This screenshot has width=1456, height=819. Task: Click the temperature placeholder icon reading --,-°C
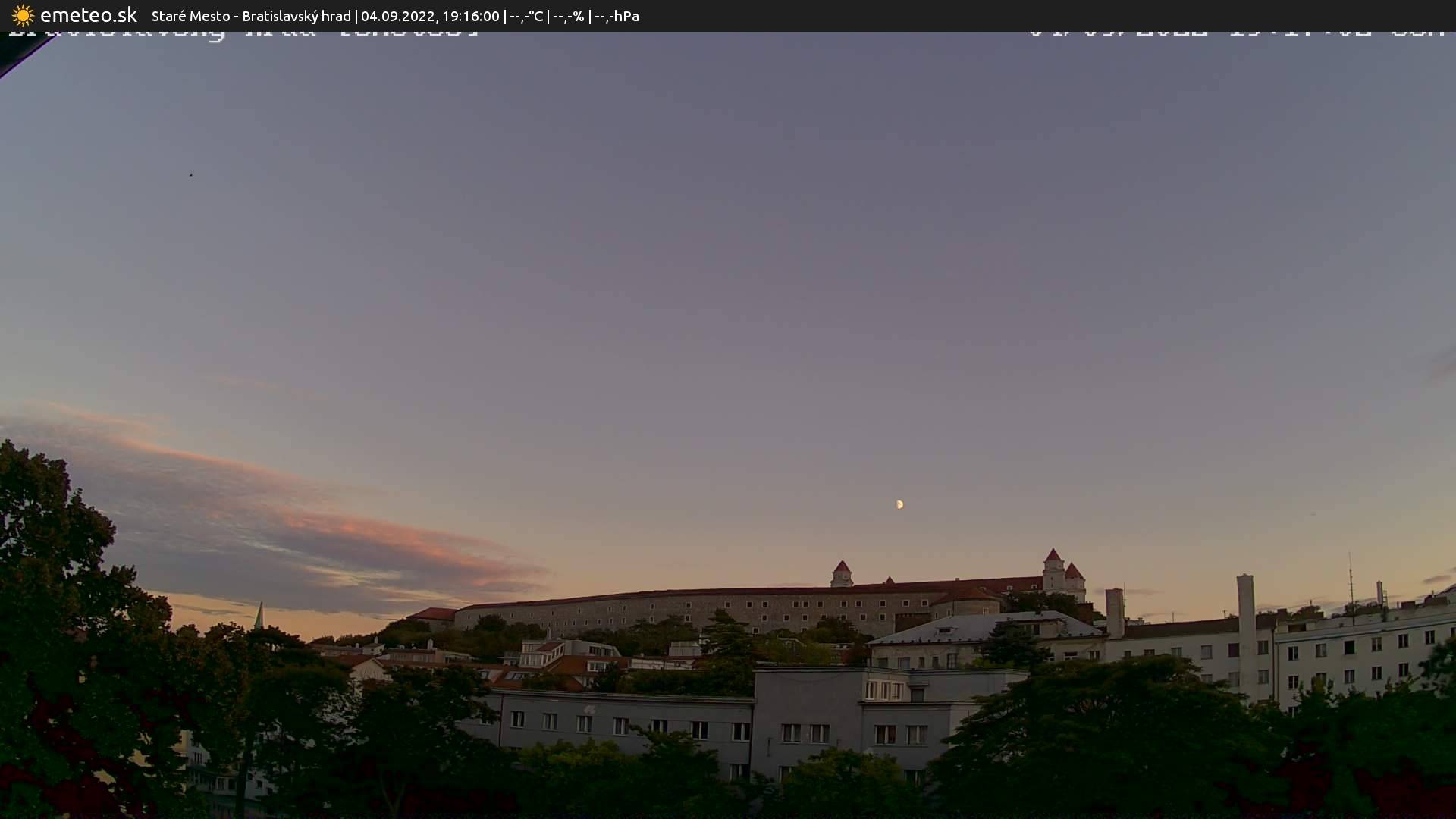527,16
